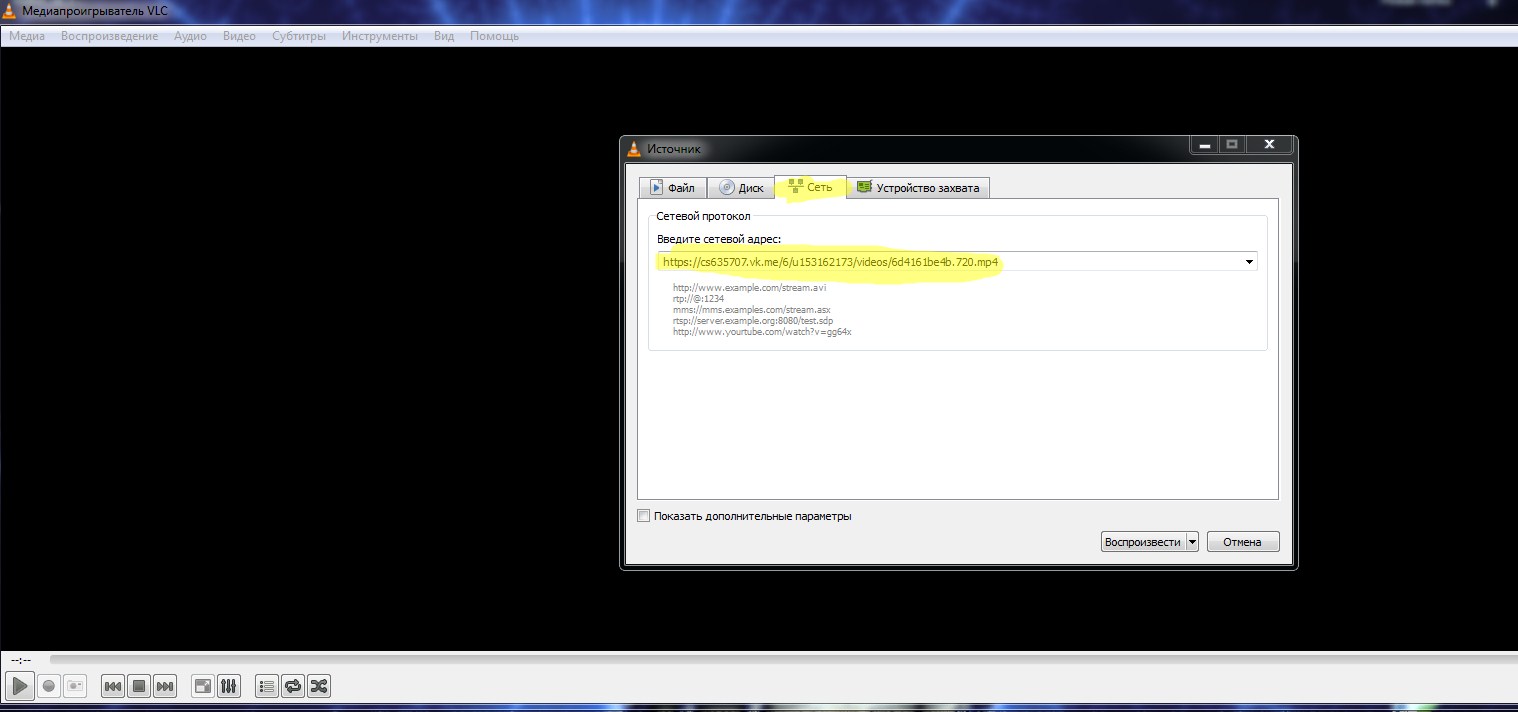Expand the network address history dropdown arrow
This screenshot has height=712, width=1518.
1249,262
